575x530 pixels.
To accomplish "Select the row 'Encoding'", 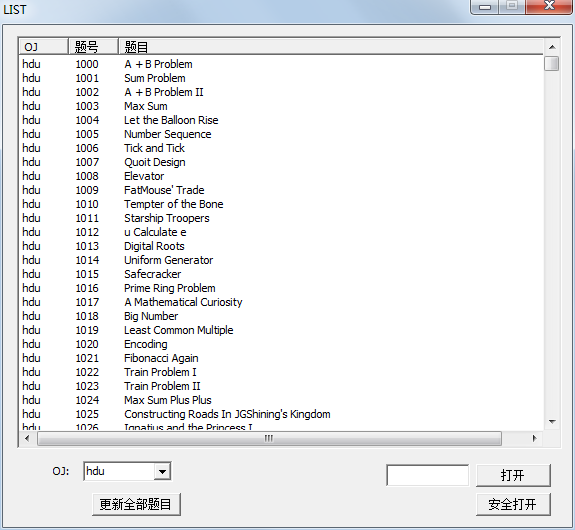I will point(281,344).
